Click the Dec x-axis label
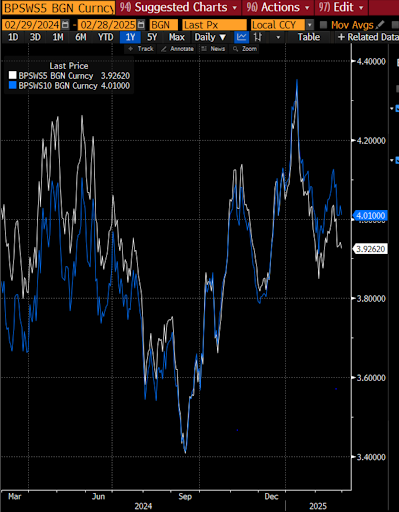The height and width of the screenshot is (512, 399). coord(271,497)
